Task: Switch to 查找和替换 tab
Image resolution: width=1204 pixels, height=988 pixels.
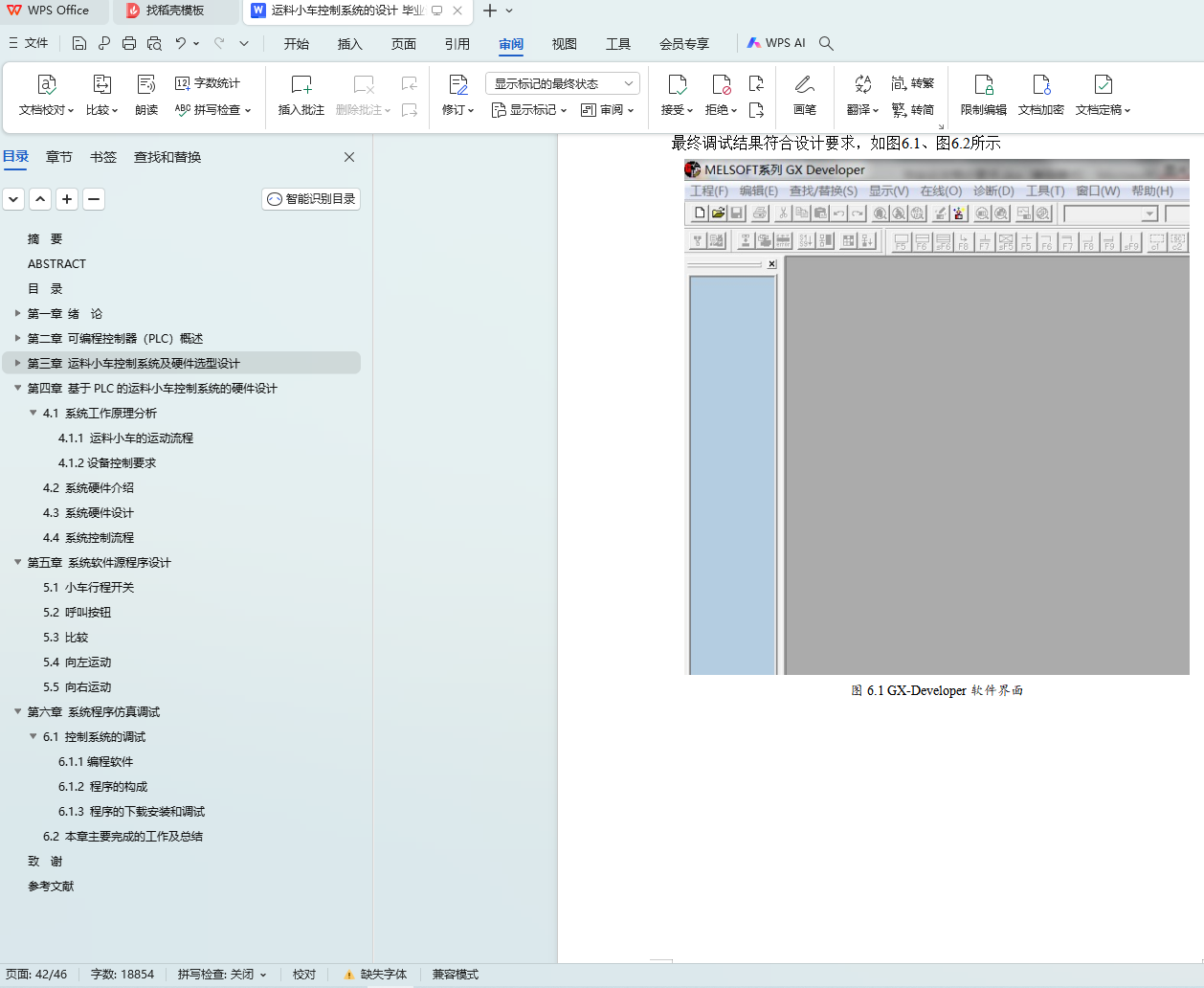Action: (x=167, y=157)
